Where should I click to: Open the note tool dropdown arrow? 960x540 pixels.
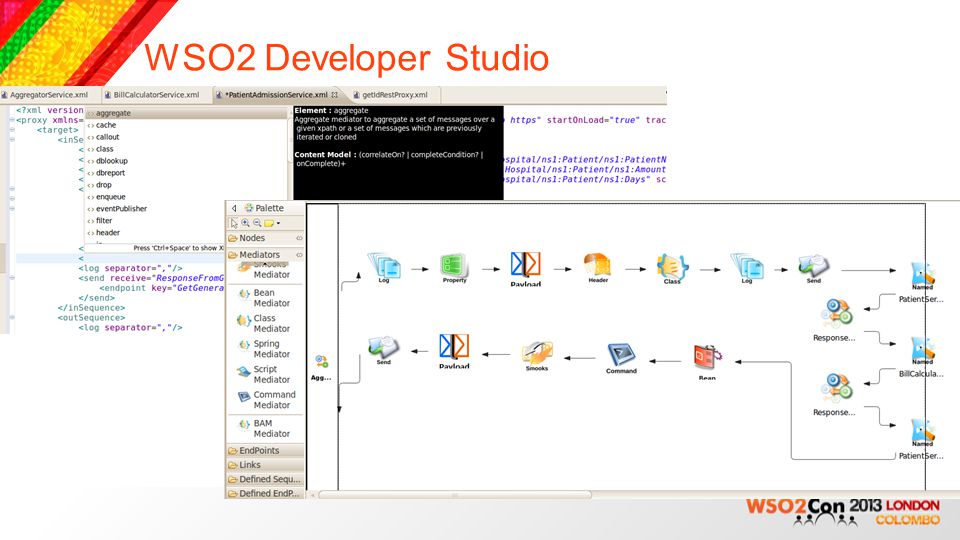pos(278,223)
